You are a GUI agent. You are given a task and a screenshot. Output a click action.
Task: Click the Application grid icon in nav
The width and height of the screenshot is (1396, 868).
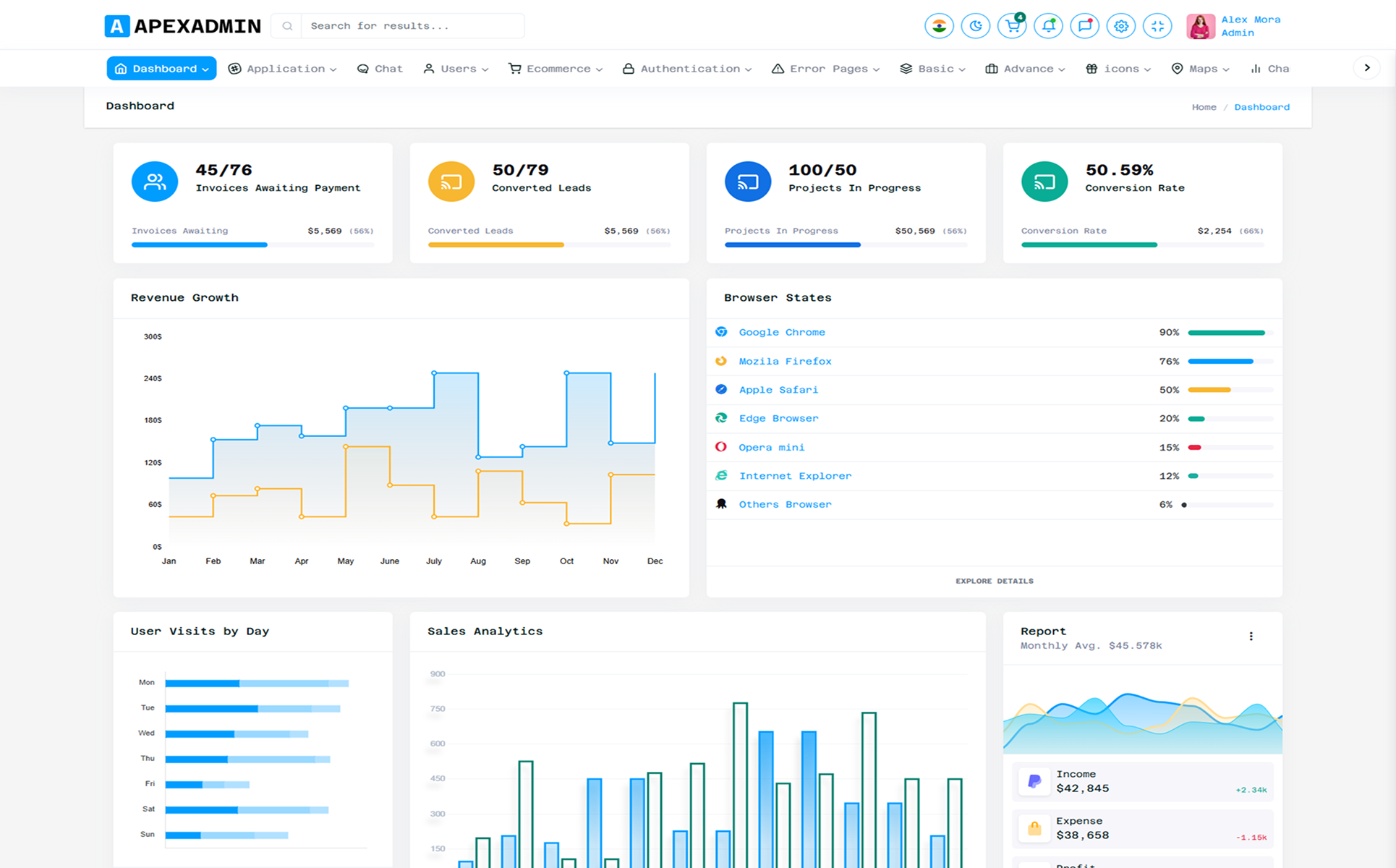234,69
